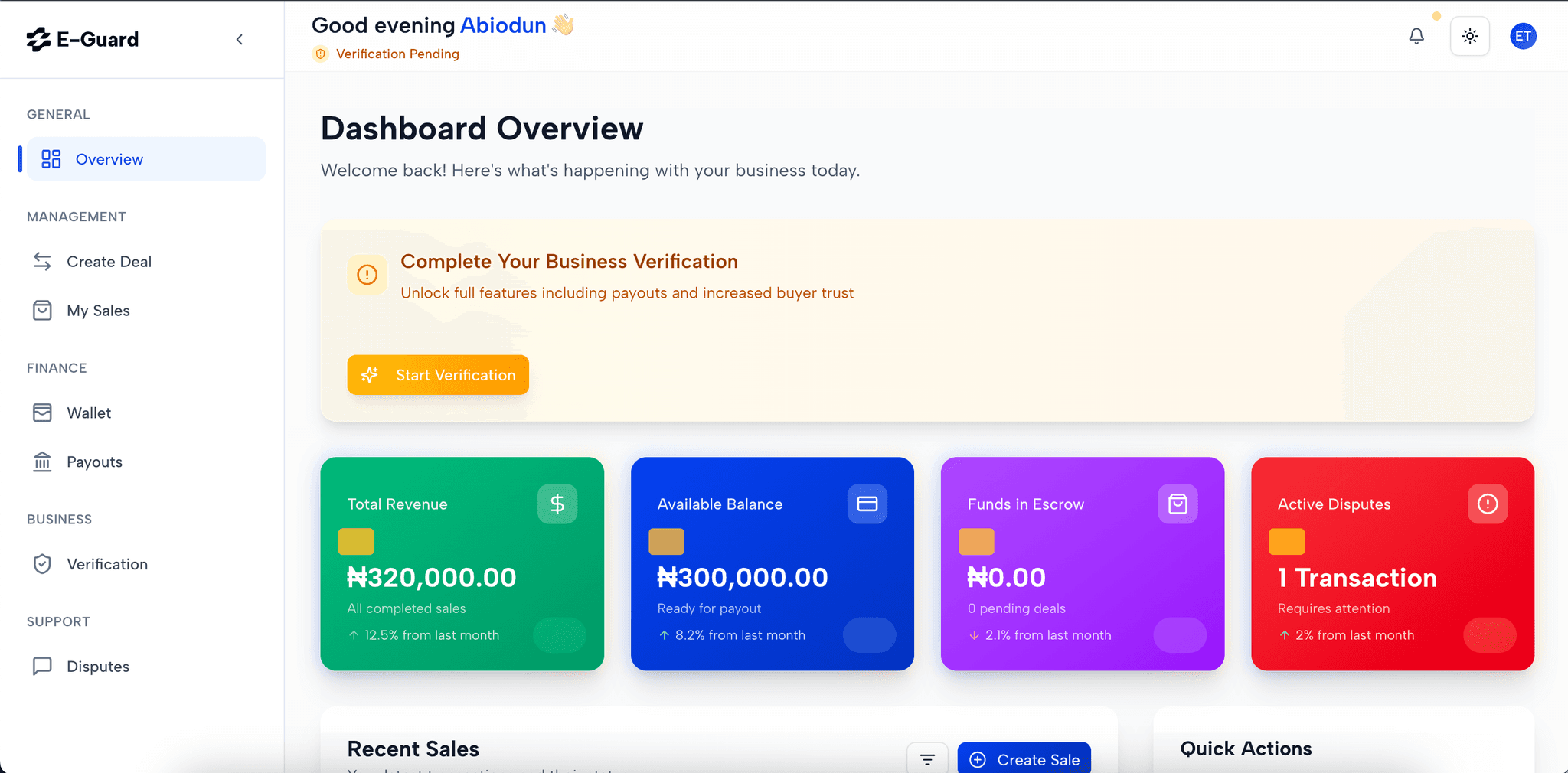The width and height of the screenshot is (1568, 773).
Task: Open Verification under Business
Action: coord(106,564)
